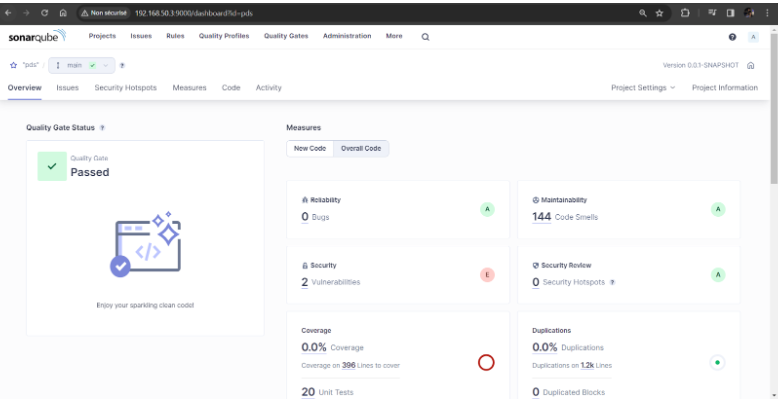Star the 'pds' project as favorite
The image size is (778, 411).
[13, 65]
